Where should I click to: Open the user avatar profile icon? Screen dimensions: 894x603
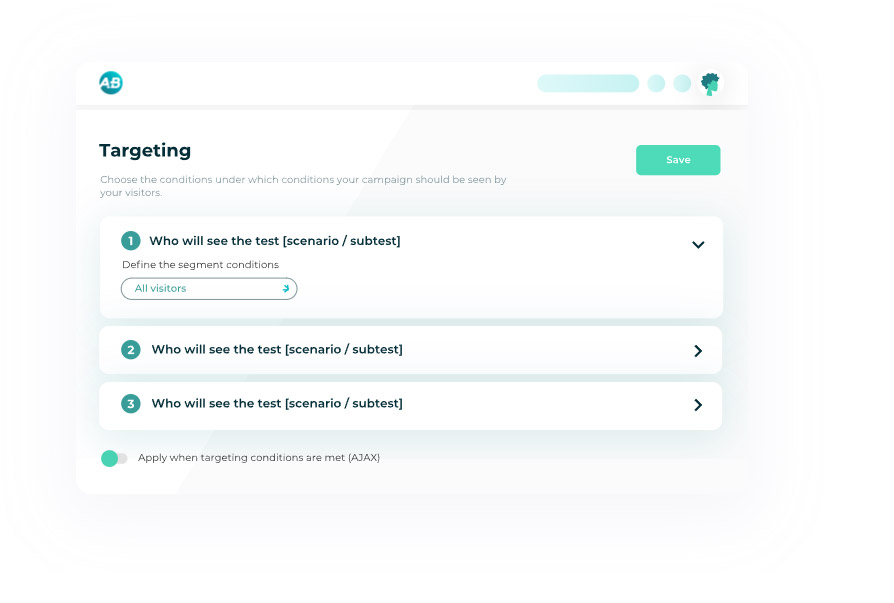coord(710,83)
